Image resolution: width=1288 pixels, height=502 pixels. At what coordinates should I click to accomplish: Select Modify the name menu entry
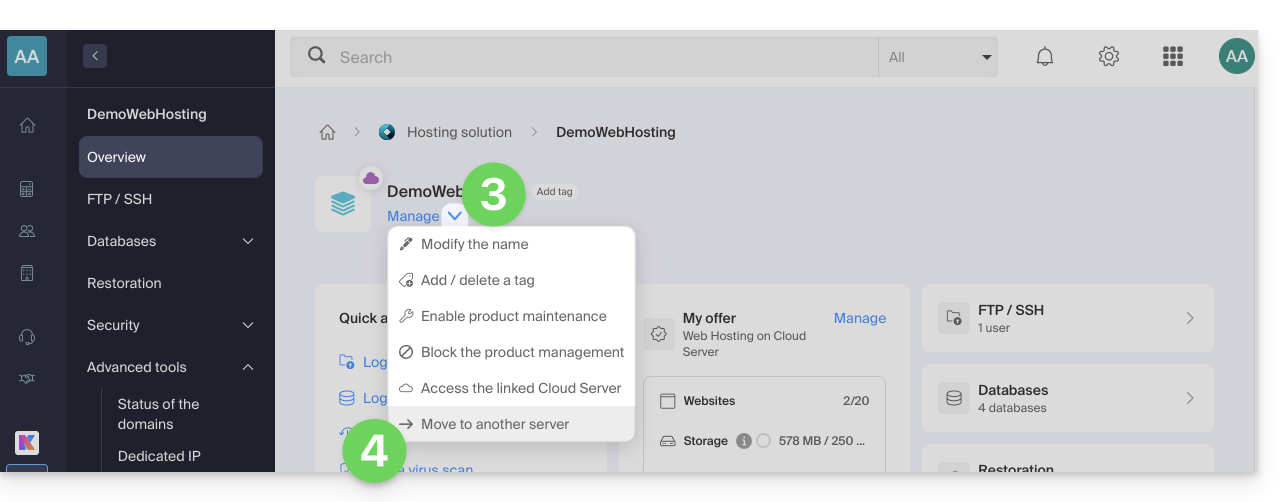(x=474, y=244)
